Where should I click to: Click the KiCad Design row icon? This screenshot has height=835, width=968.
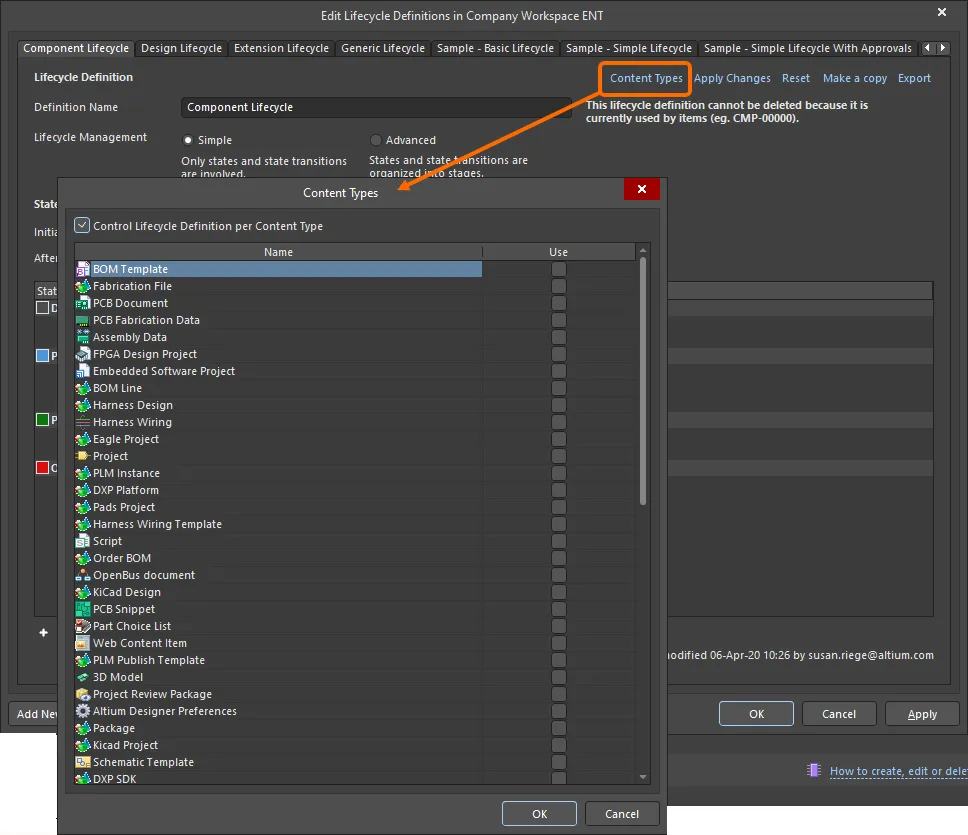83,592
